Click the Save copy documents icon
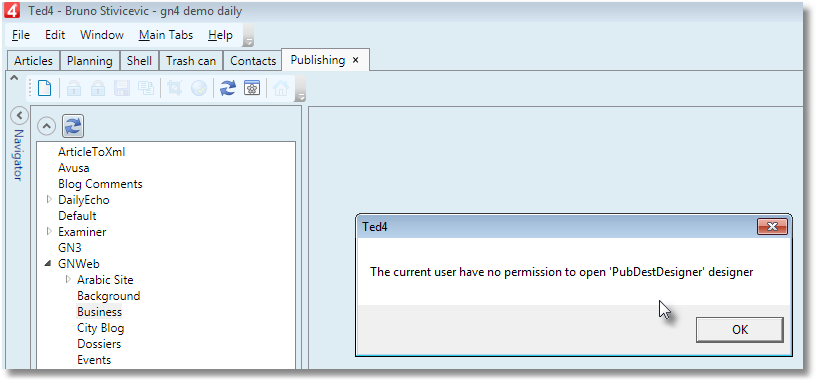 145,89
